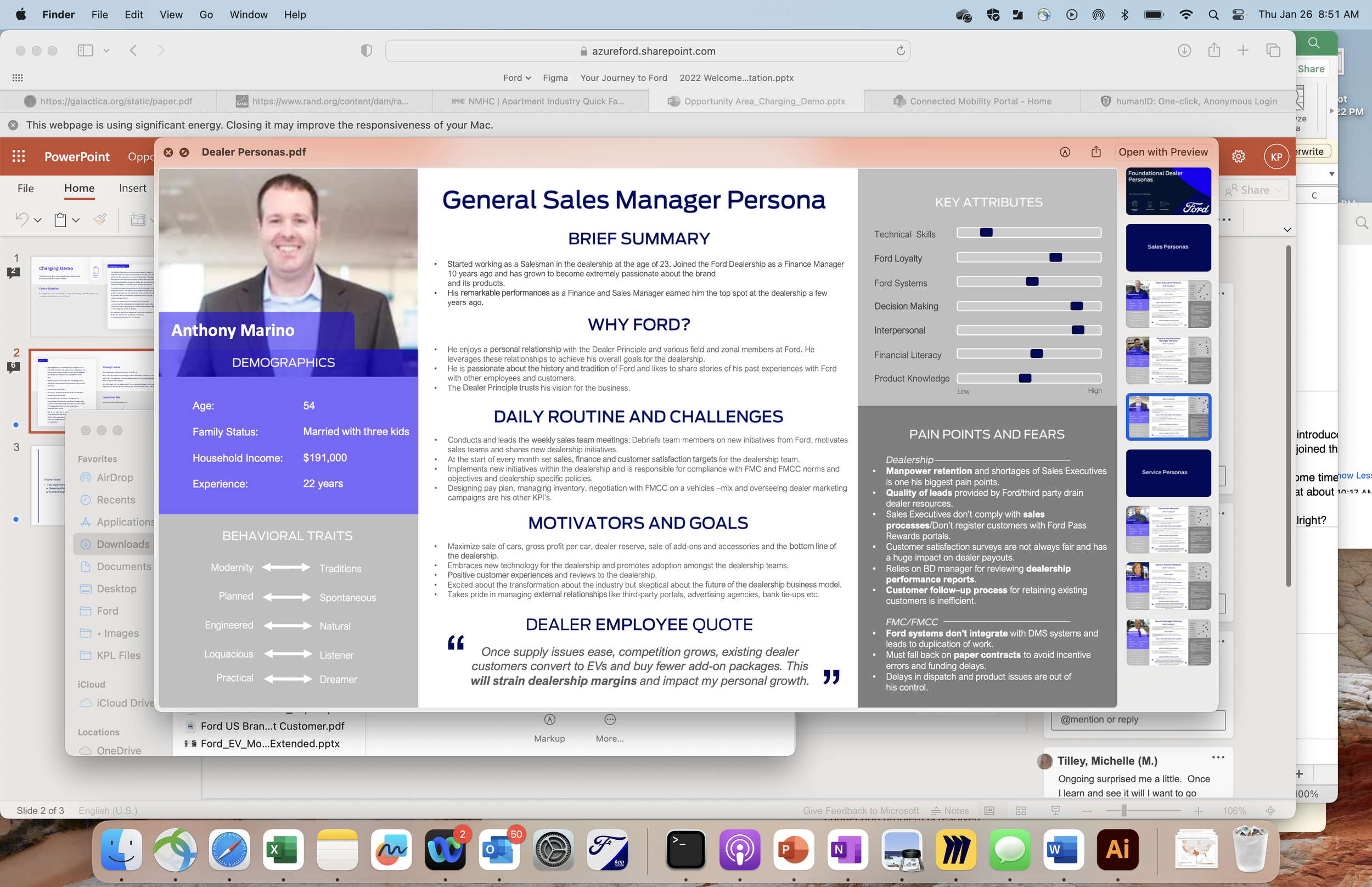Viewport: 1372px width, 887px height.
Task: Open Your Journey to Ford favorite
Action: (623, 78)
